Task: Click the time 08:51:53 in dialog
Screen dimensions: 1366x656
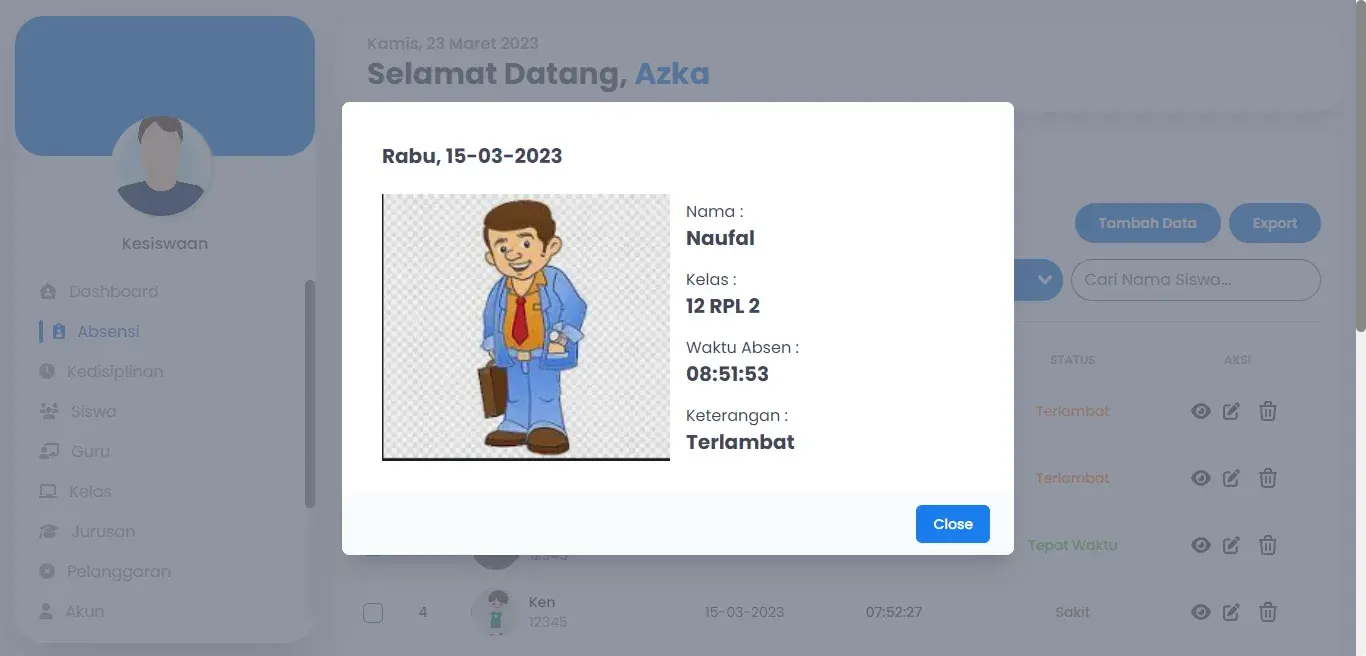Action: (727, 374)
